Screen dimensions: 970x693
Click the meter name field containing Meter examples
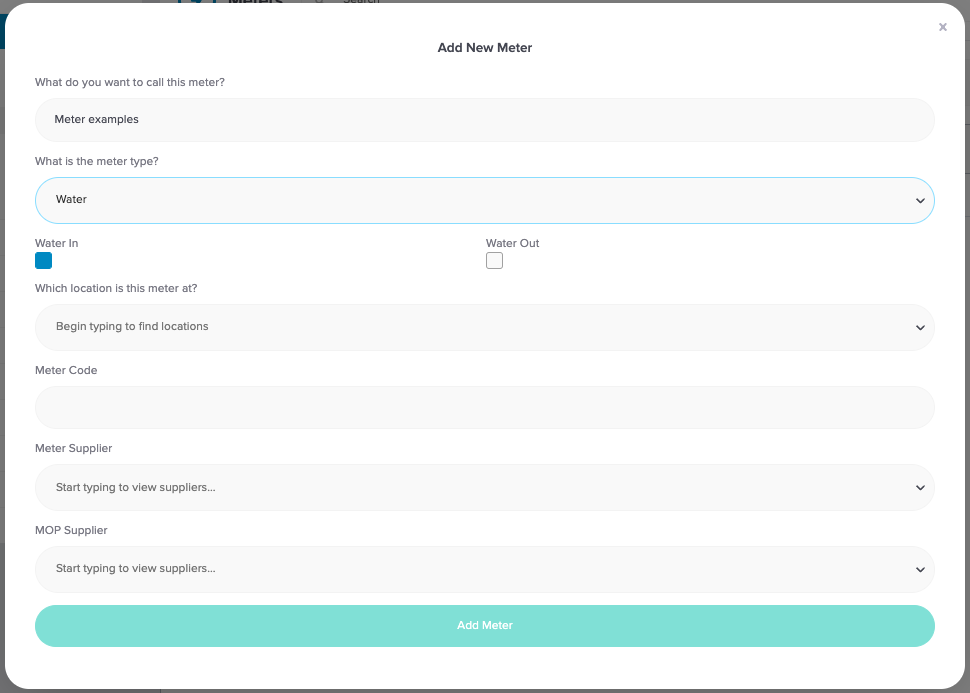(x=485, y=119)
